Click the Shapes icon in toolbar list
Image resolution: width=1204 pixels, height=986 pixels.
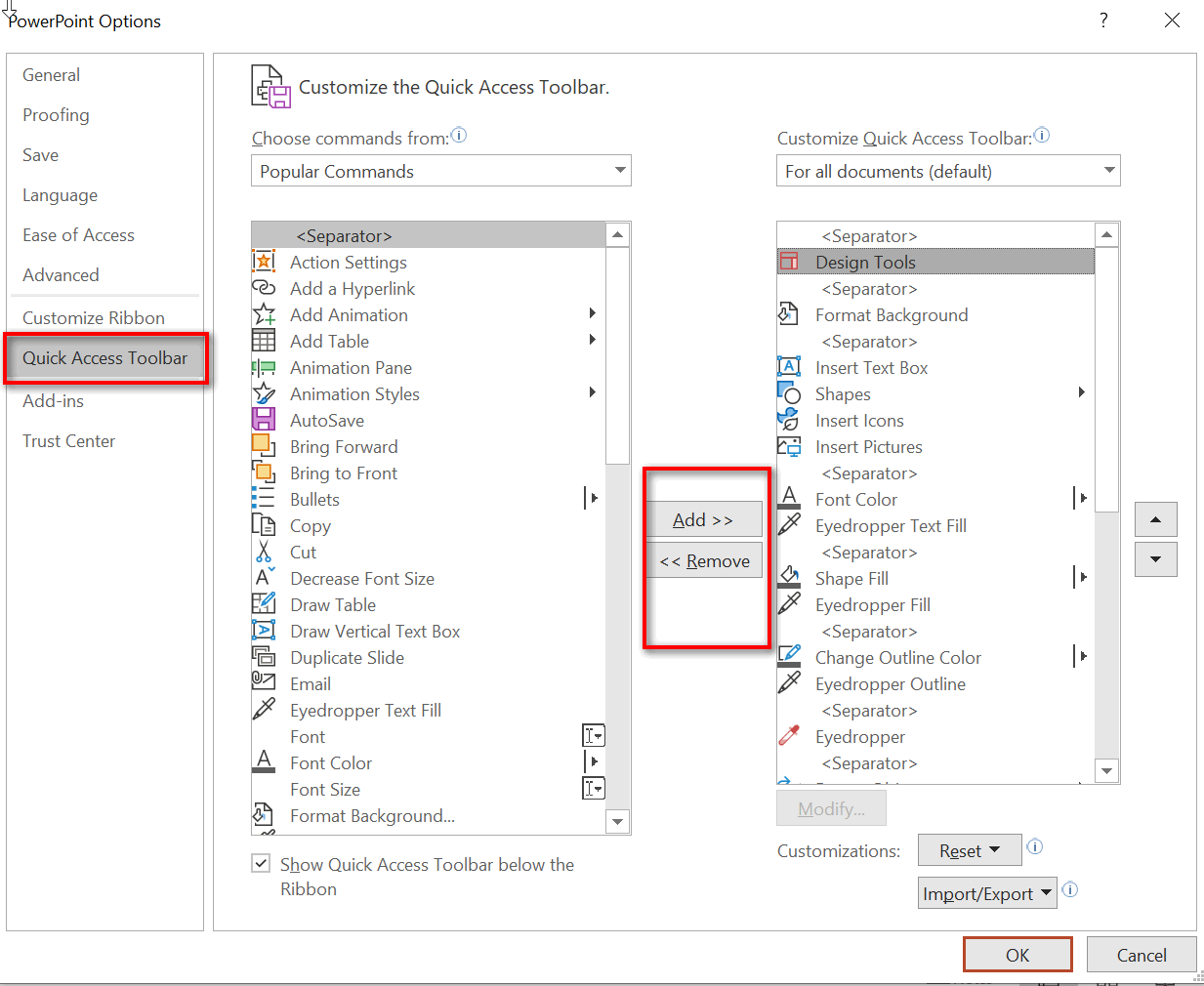(789, 393)
